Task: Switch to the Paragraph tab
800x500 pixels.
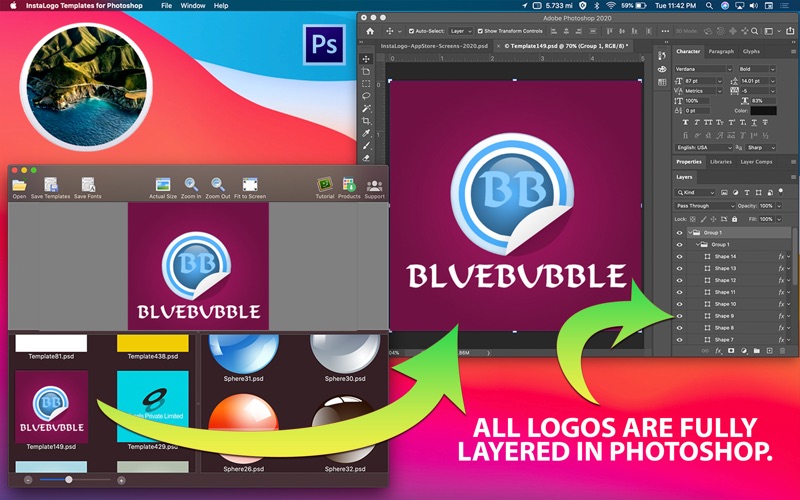Action: [x=721, y=52]
